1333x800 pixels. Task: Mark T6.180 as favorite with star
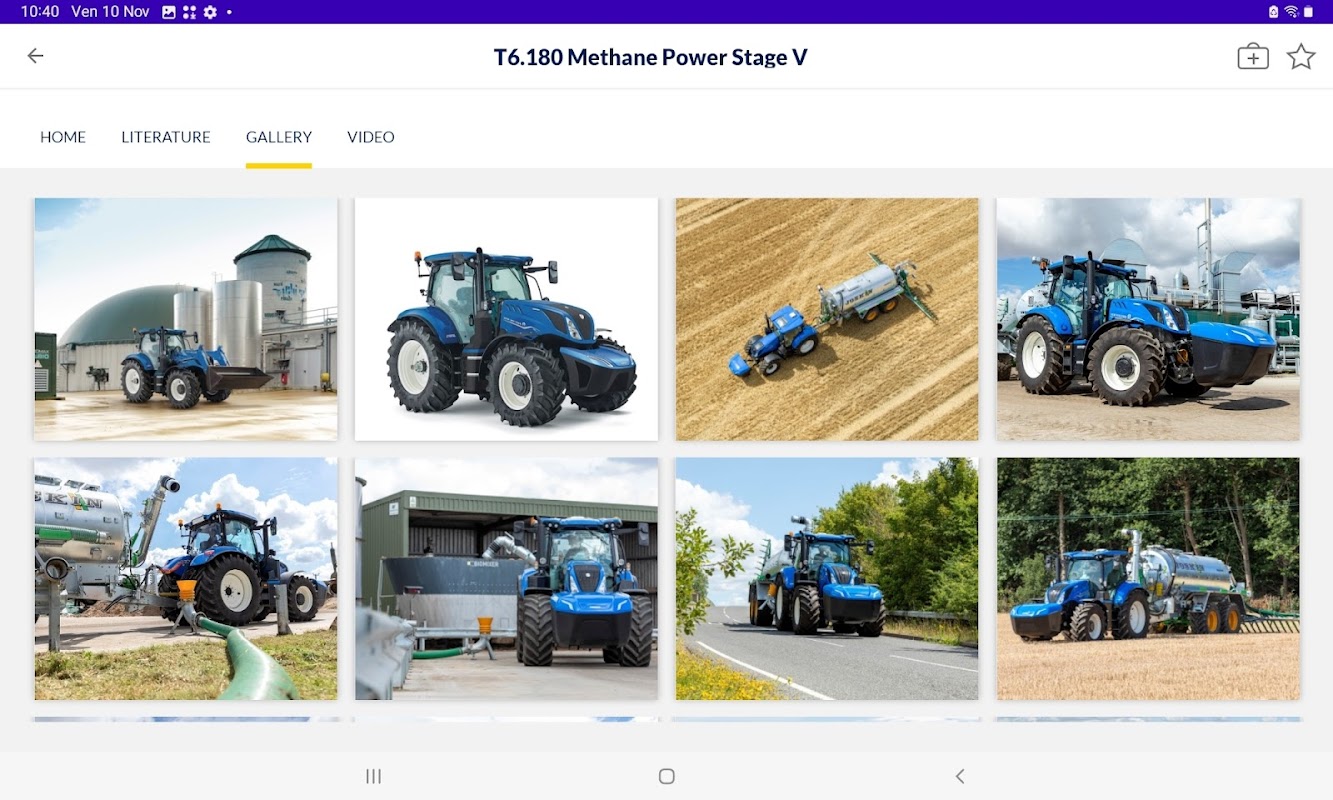tap(1300, 56)
